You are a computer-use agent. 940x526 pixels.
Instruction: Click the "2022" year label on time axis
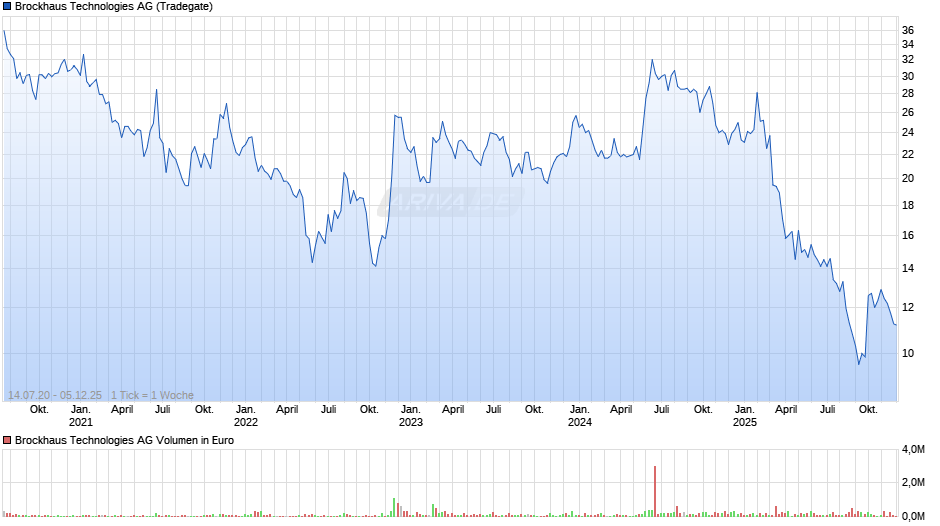click(246, 422)
